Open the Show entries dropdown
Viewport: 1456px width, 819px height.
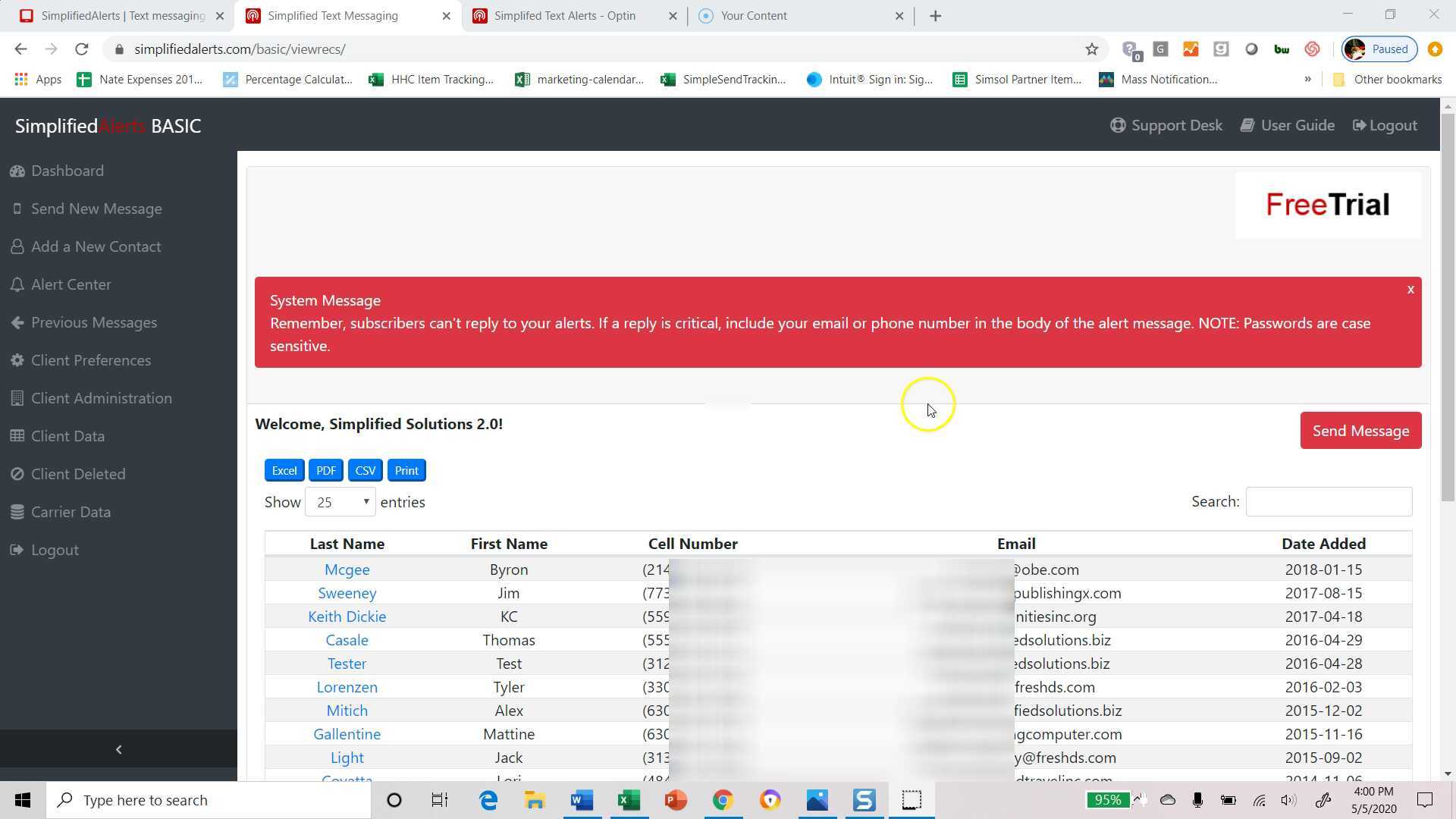point(340,502)
